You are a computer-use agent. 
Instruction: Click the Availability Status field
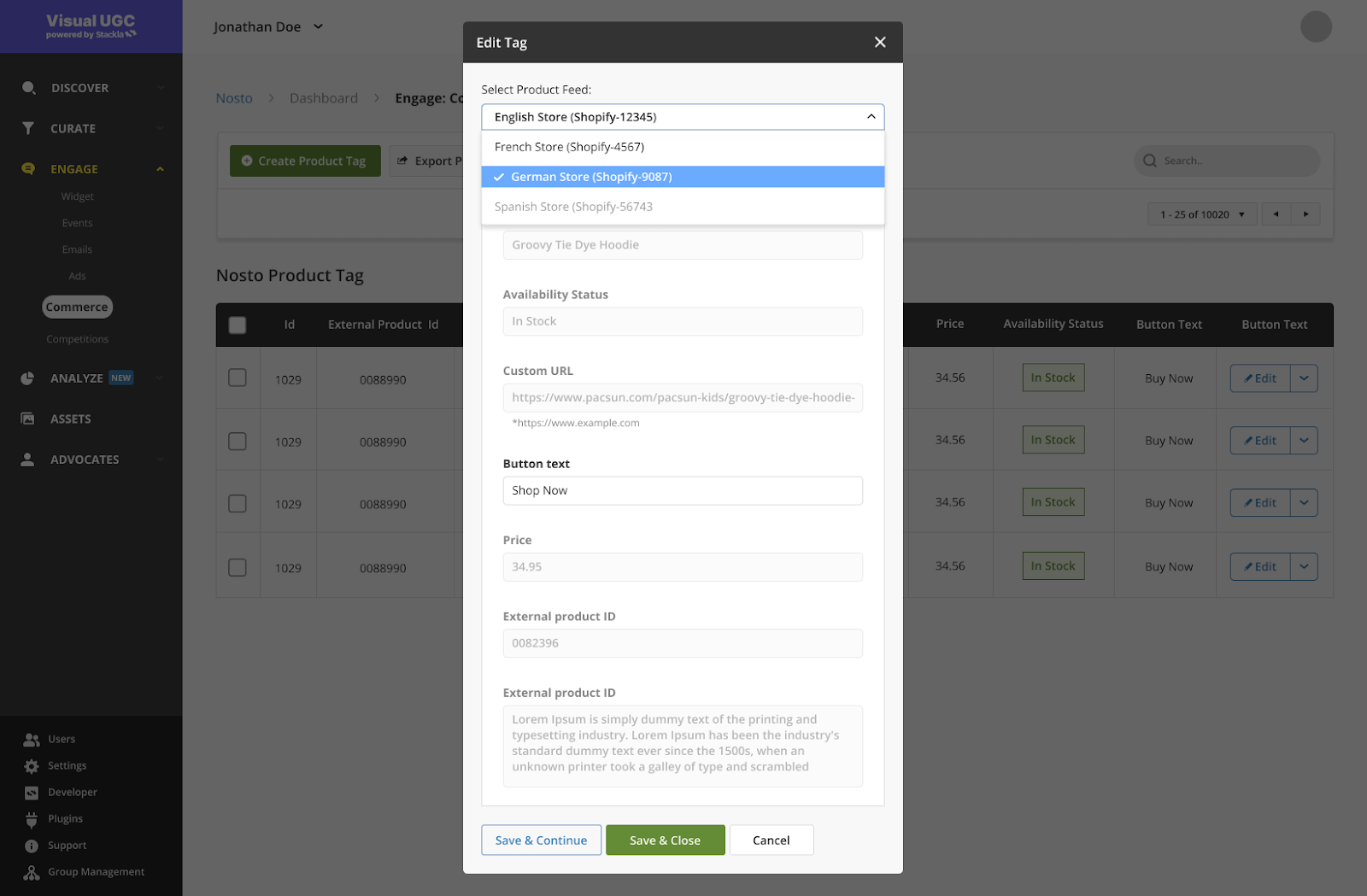click(683, 321)
